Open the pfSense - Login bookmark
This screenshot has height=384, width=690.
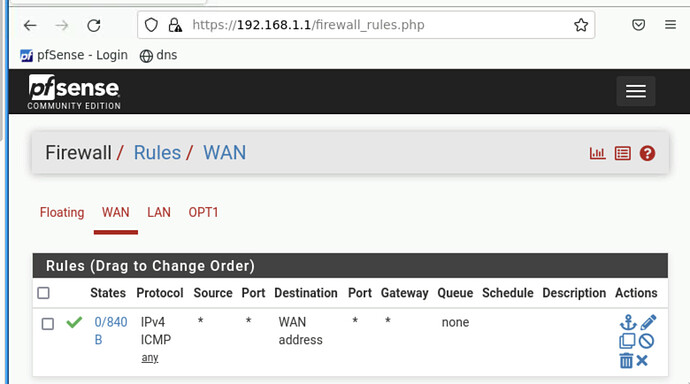tap(74, 55)
